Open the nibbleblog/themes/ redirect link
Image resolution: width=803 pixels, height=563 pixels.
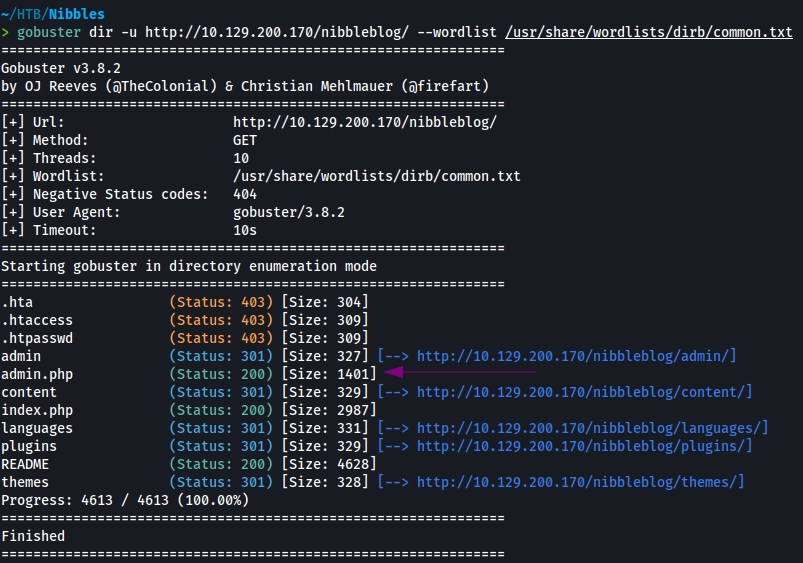(580, 482)
